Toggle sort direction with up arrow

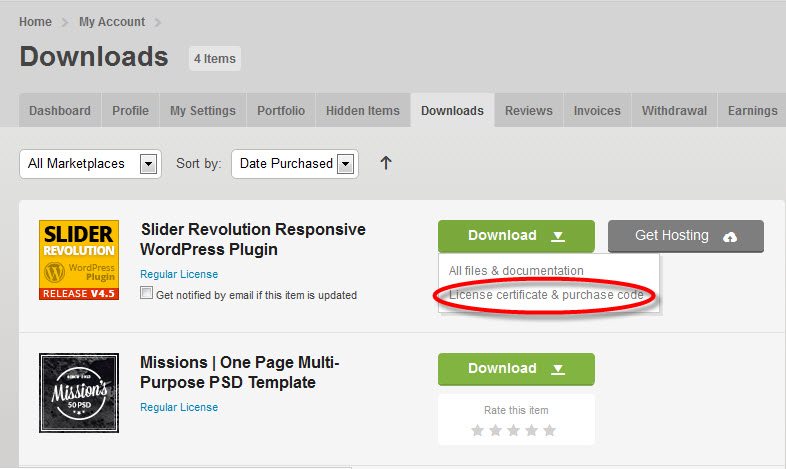[x=385, y=163]
